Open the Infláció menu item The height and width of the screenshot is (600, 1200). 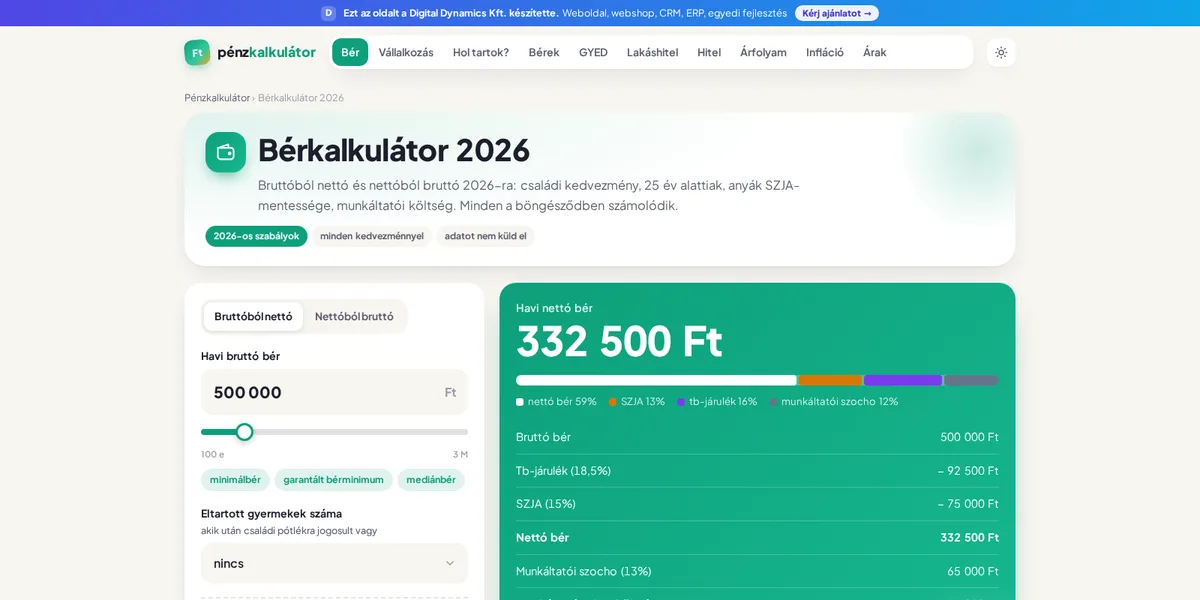point(825,53)
